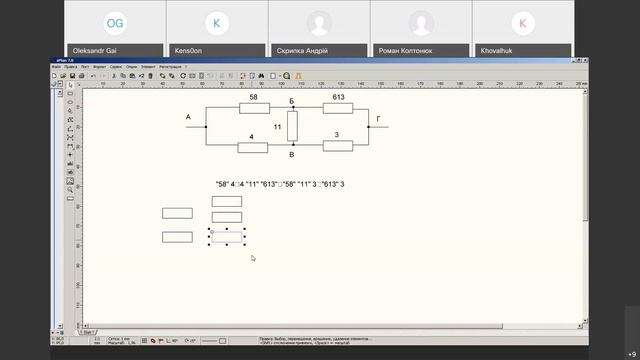Open the Сервис menu
640x360 pixels.
click(x=116, y=67)
